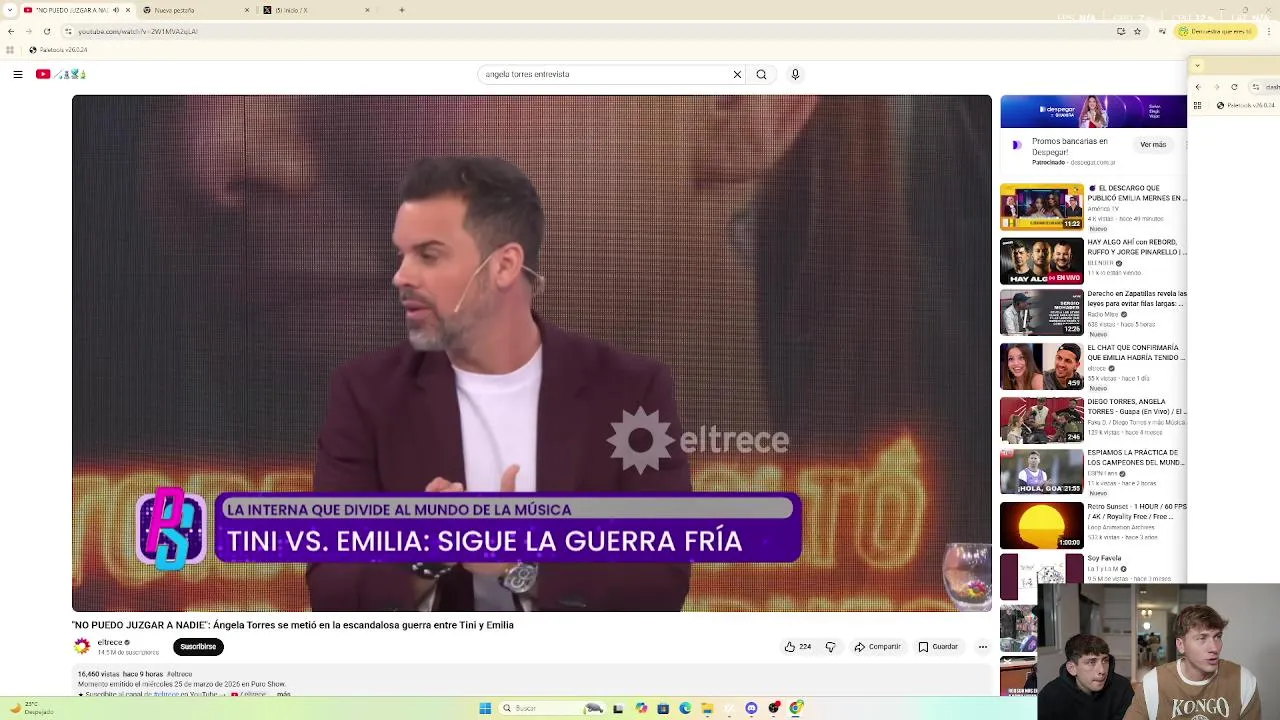Start voice search with microphone icon
The image size is (1280, 720).
point(795,74)
